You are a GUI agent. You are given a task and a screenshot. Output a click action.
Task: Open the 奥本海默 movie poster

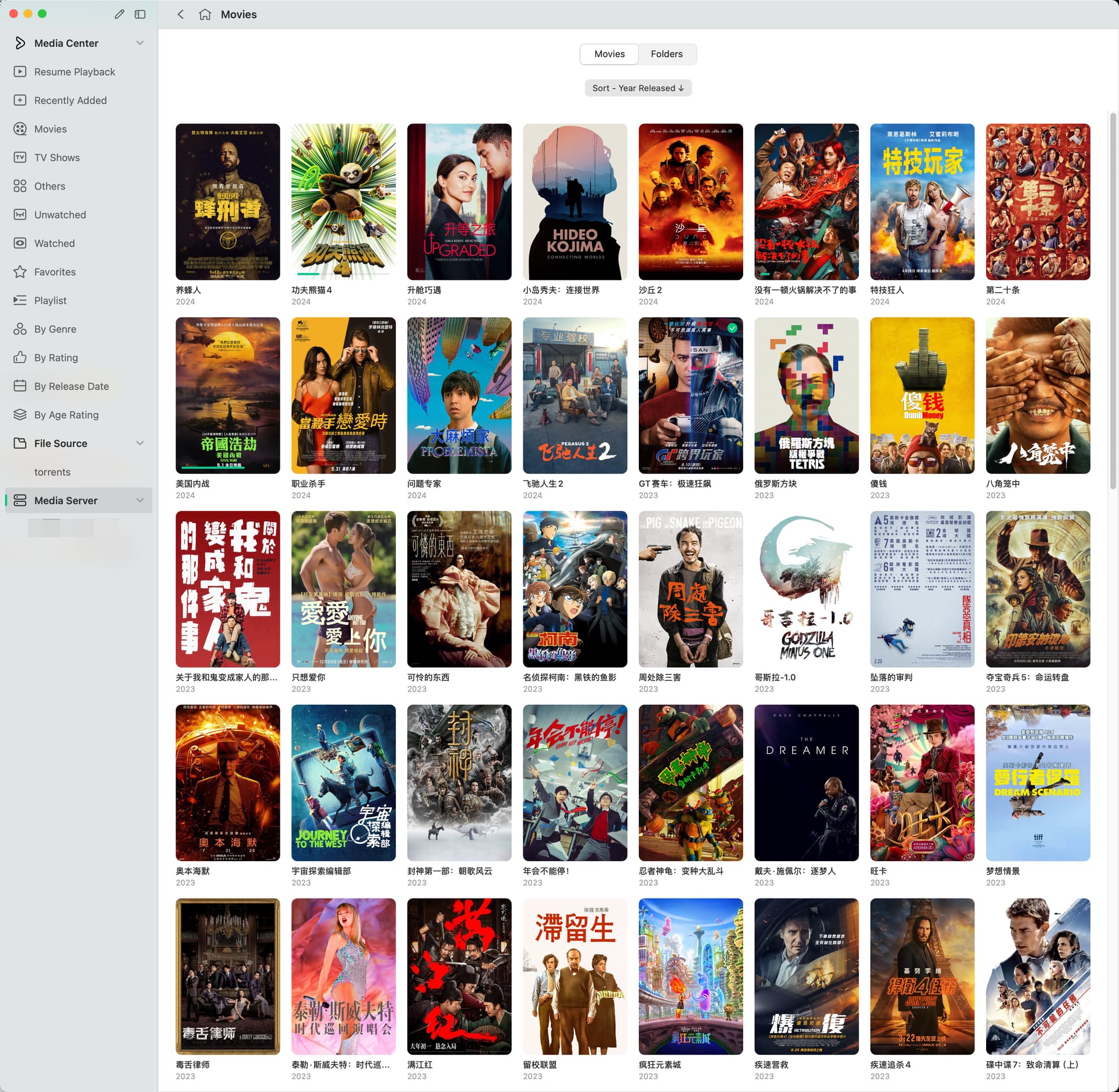point(227,782)
